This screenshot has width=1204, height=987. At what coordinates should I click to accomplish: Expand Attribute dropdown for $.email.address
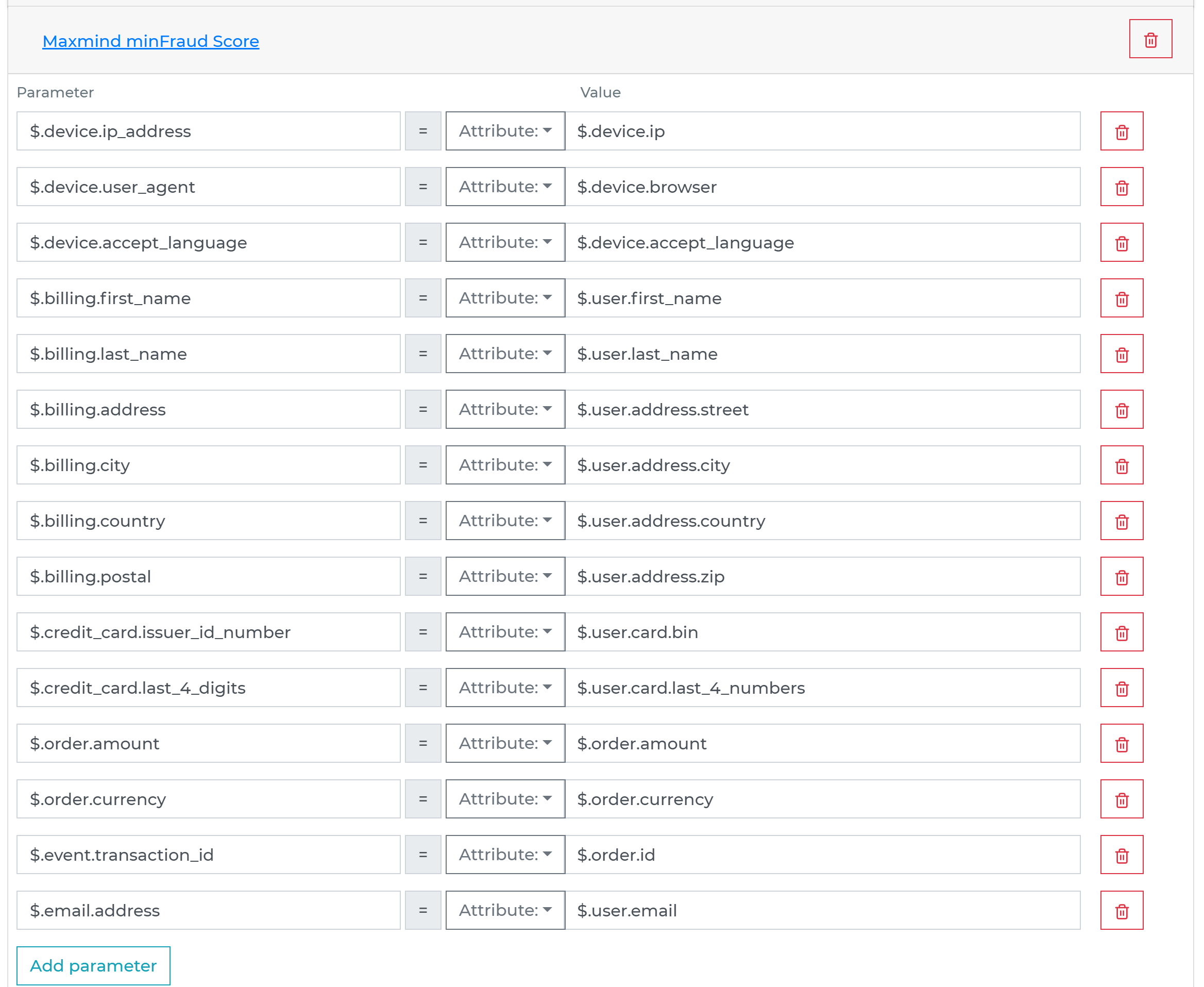(505, 911)
